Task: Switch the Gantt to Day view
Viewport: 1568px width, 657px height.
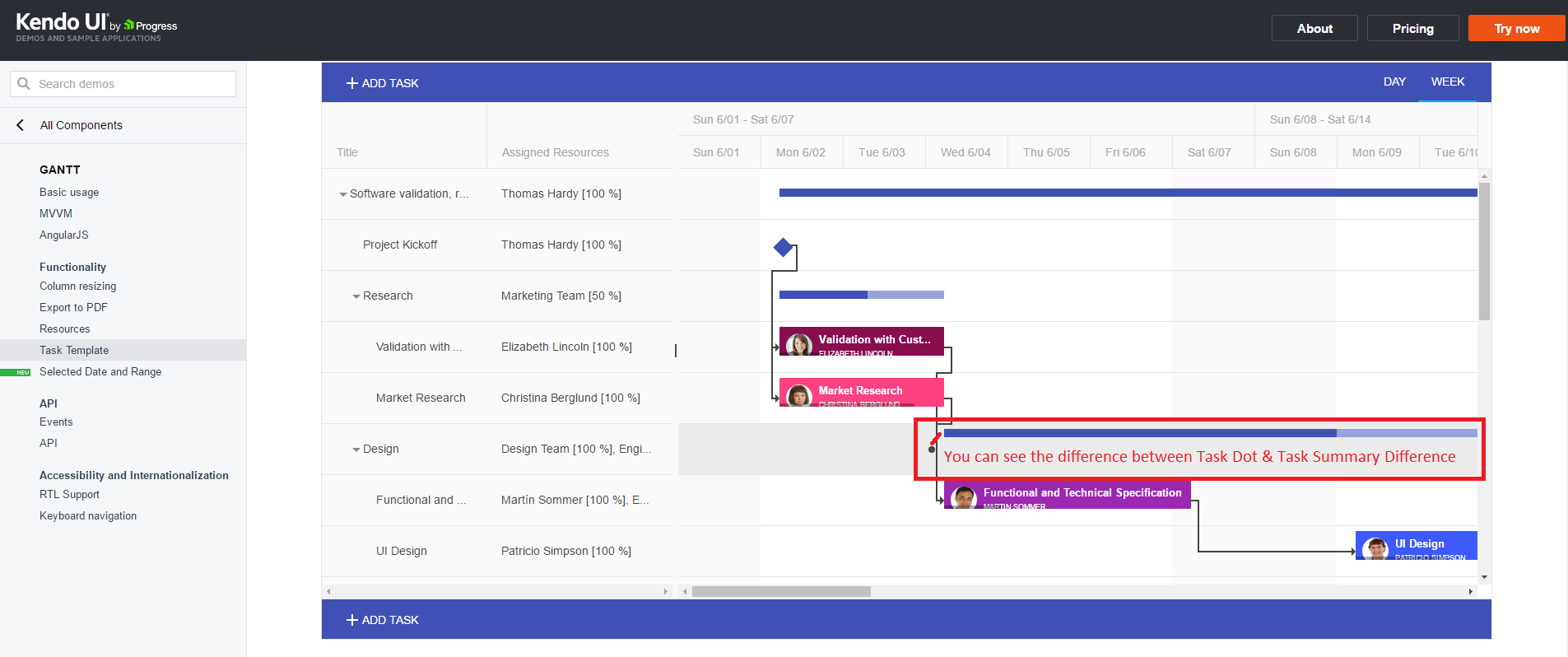Action: click(x=1394, y=82)
